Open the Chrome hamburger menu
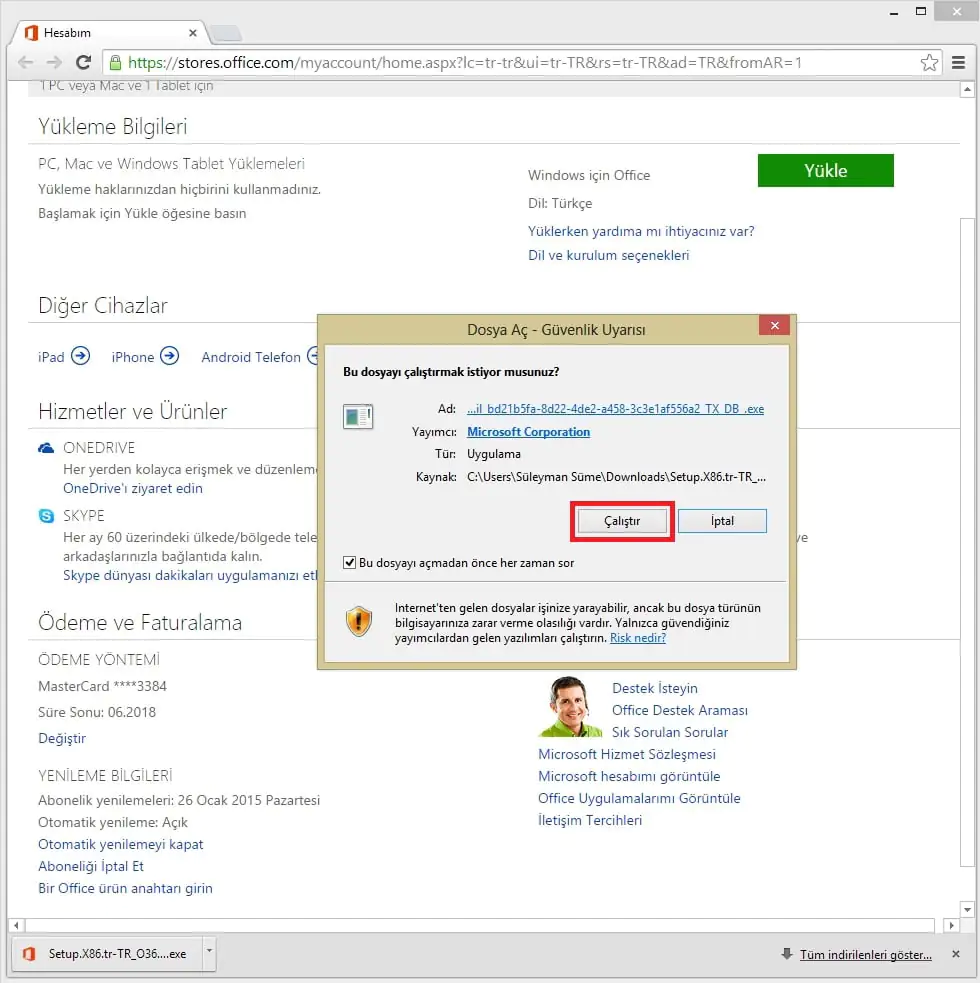The image size is (980, 983). click(958, 62)
